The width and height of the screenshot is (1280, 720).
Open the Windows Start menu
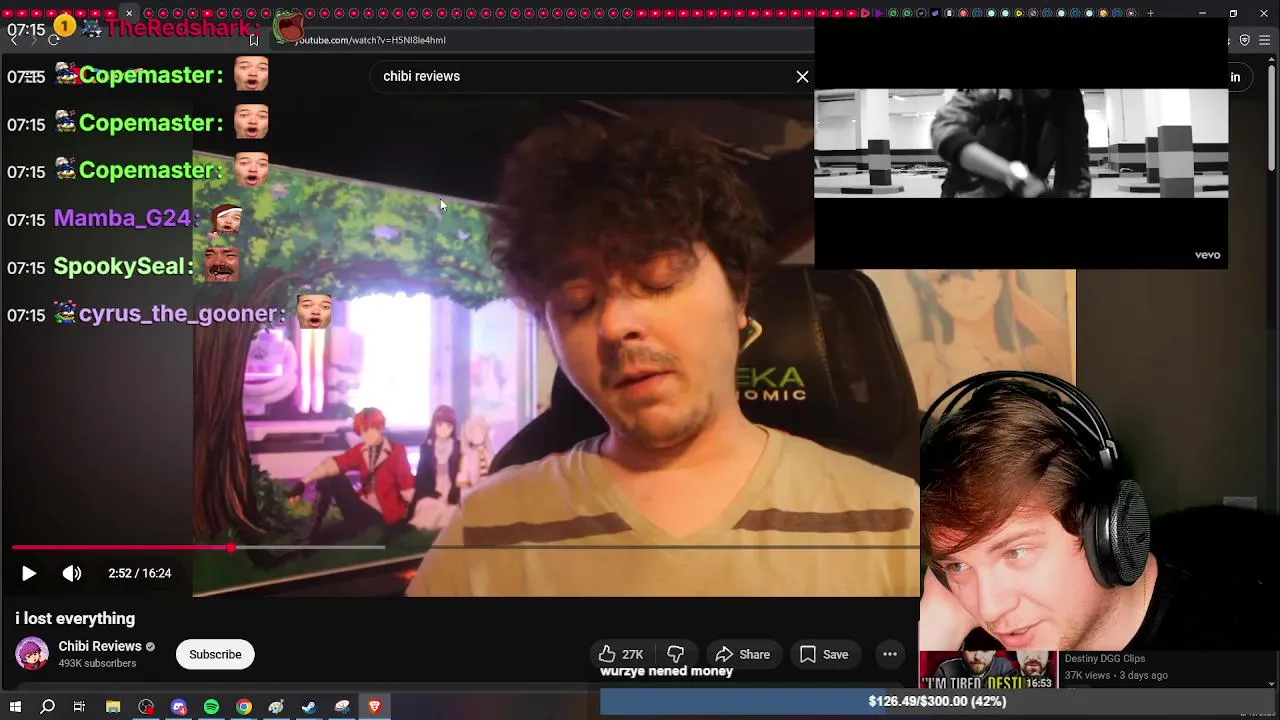(15, 707)
